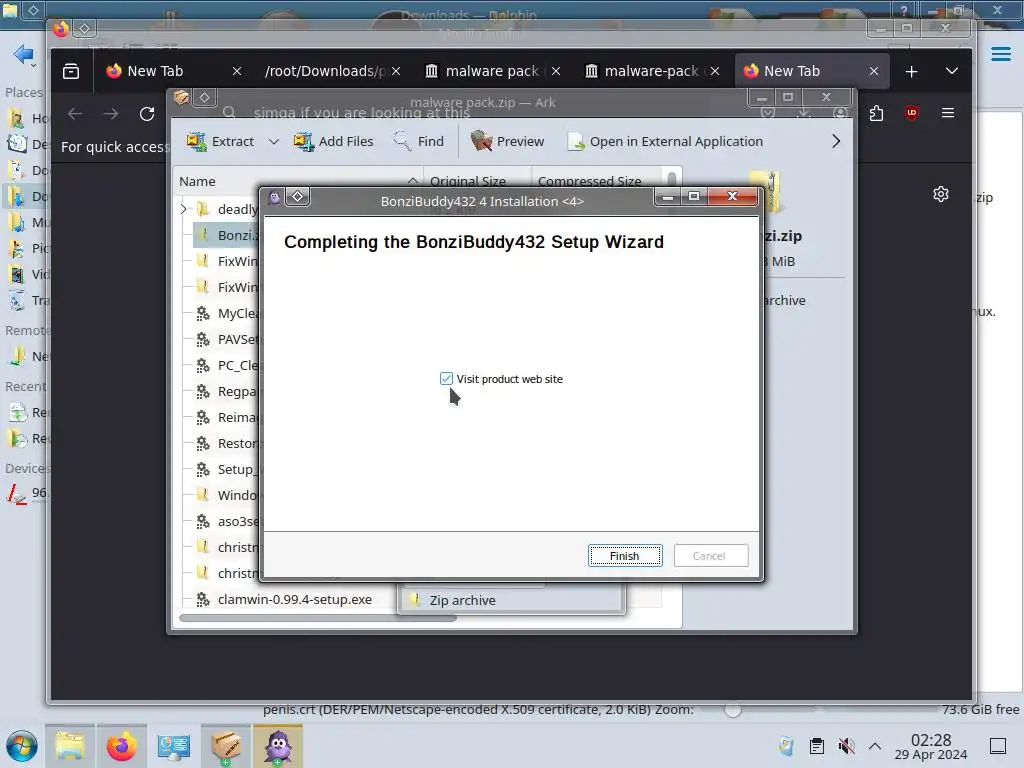This screenshot has height=768, width=1024.
Task: Click the Ark window pin-on-desktops icon
Action: [204, 97]
